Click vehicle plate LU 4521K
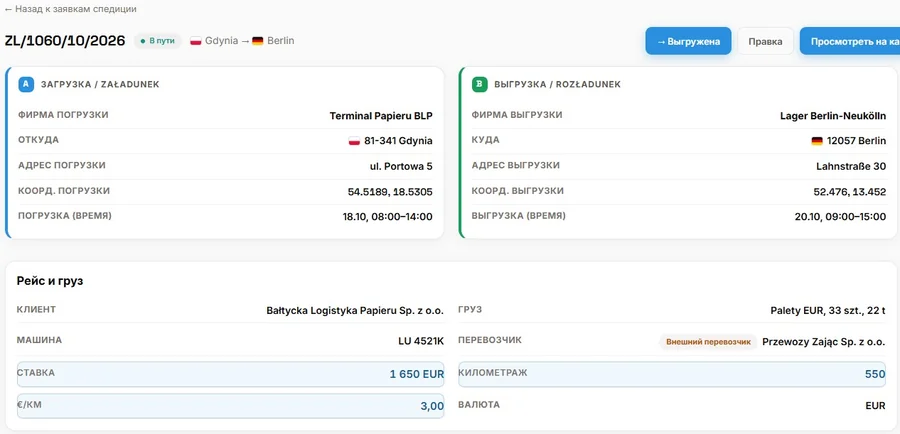Screen dimensions: 900x434 (x=421, y=341)
